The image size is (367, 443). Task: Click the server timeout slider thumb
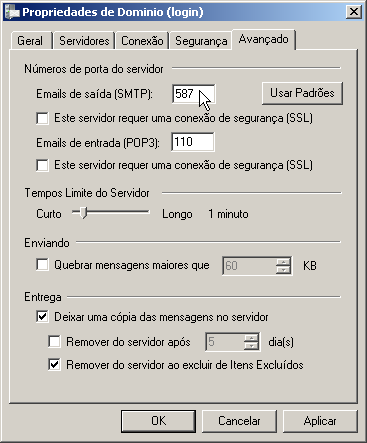pyautogui.click(x=84, y=212)
